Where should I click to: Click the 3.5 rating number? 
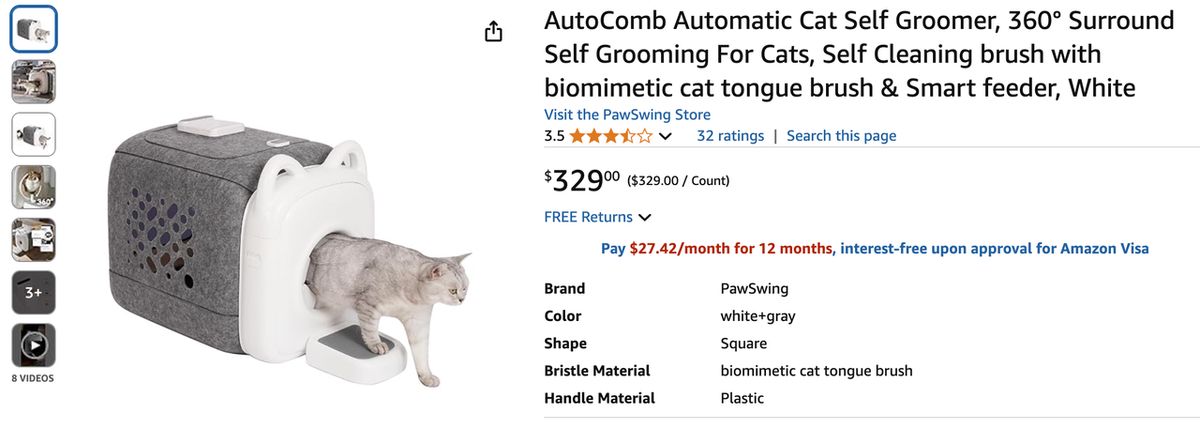coord(554,136)
